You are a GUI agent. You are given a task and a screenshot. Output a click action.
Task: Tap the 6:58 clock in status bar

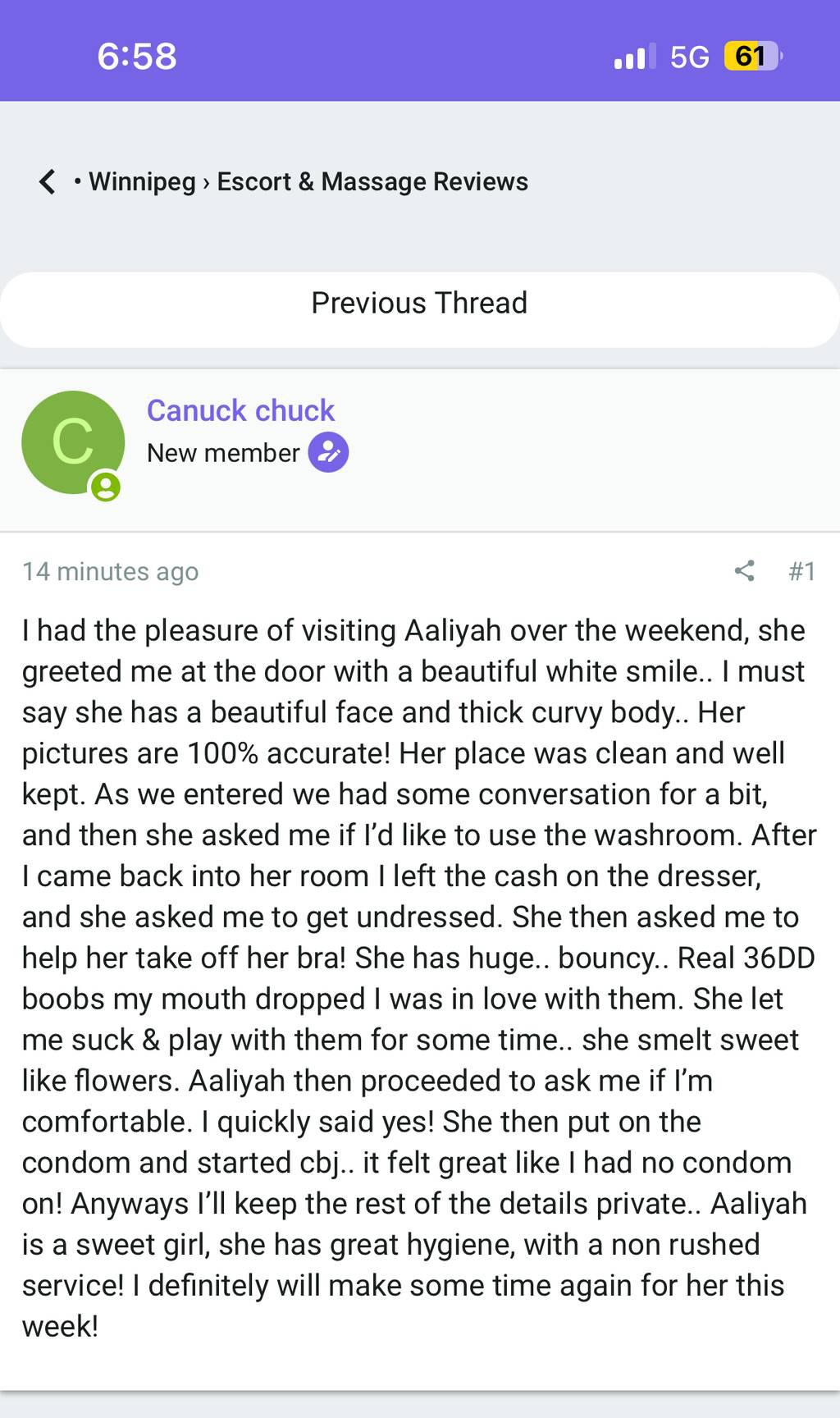[137, 56]
